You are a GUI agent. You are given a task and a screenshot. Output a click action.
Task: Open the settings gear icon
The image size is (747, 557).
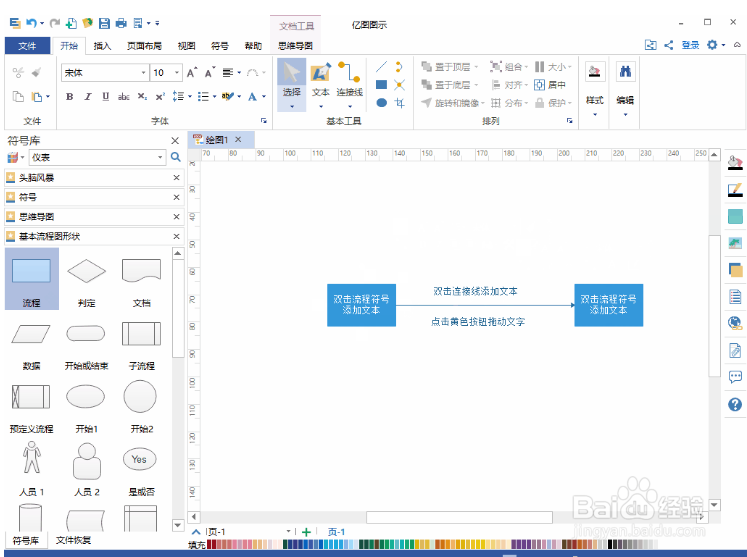click(712, 45)
